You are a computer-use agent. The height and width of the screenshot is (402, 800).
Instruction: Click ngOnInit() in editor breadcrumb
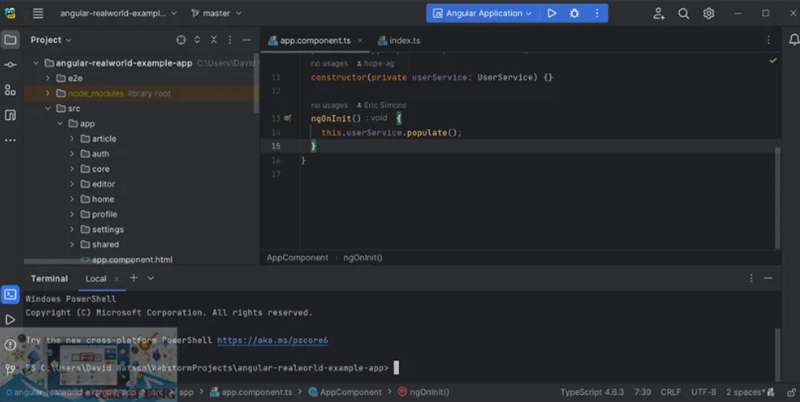pos(363,258)
